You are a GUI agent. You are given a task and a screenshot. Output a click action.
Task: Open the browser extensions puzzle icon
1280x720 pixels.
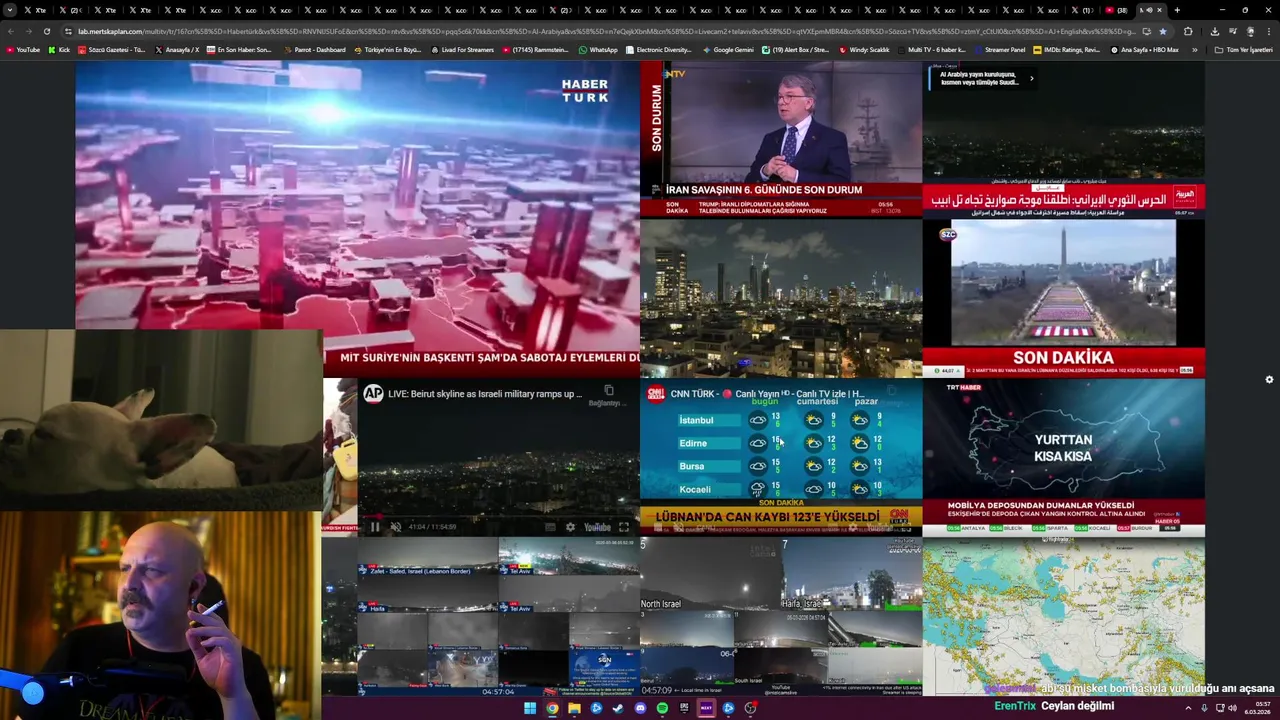[x=1188, y=31]
